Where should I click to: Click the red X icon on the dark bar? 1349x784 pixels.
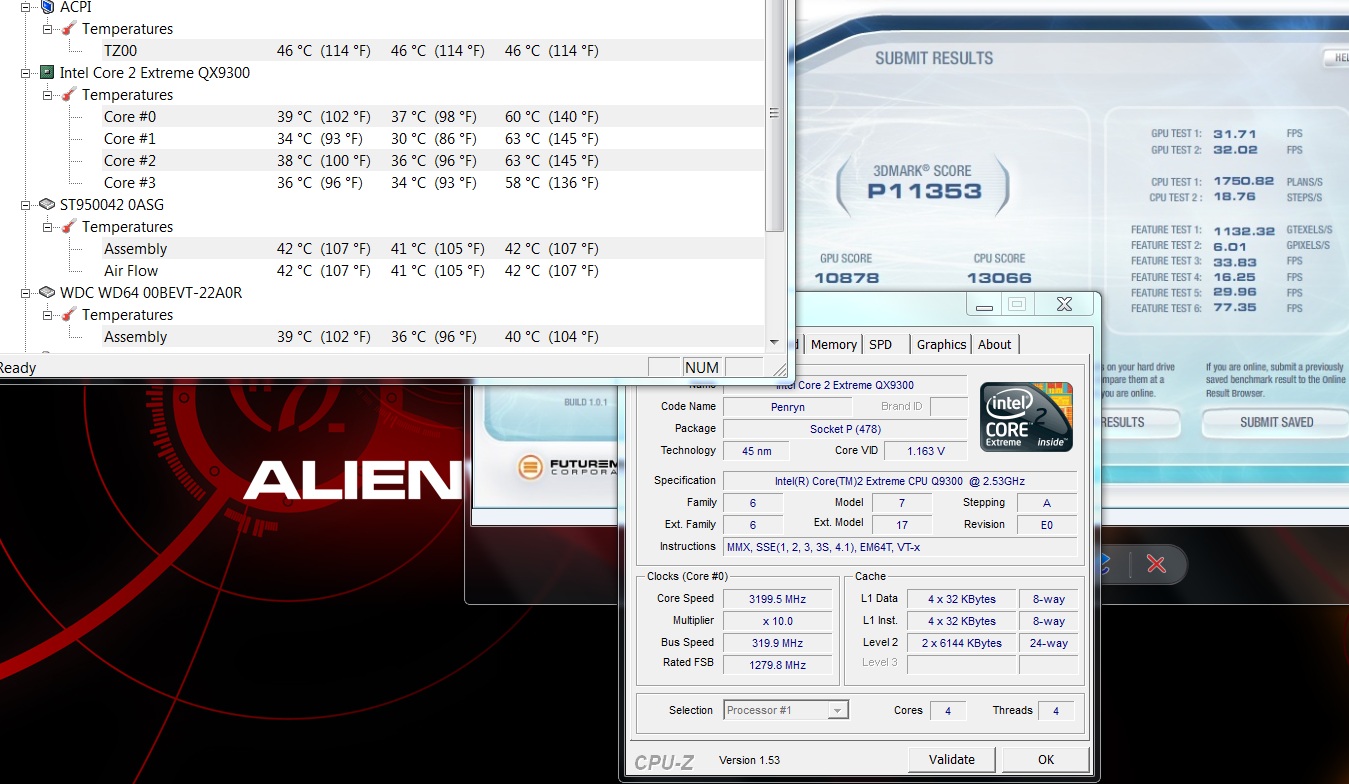[1157, 565]
